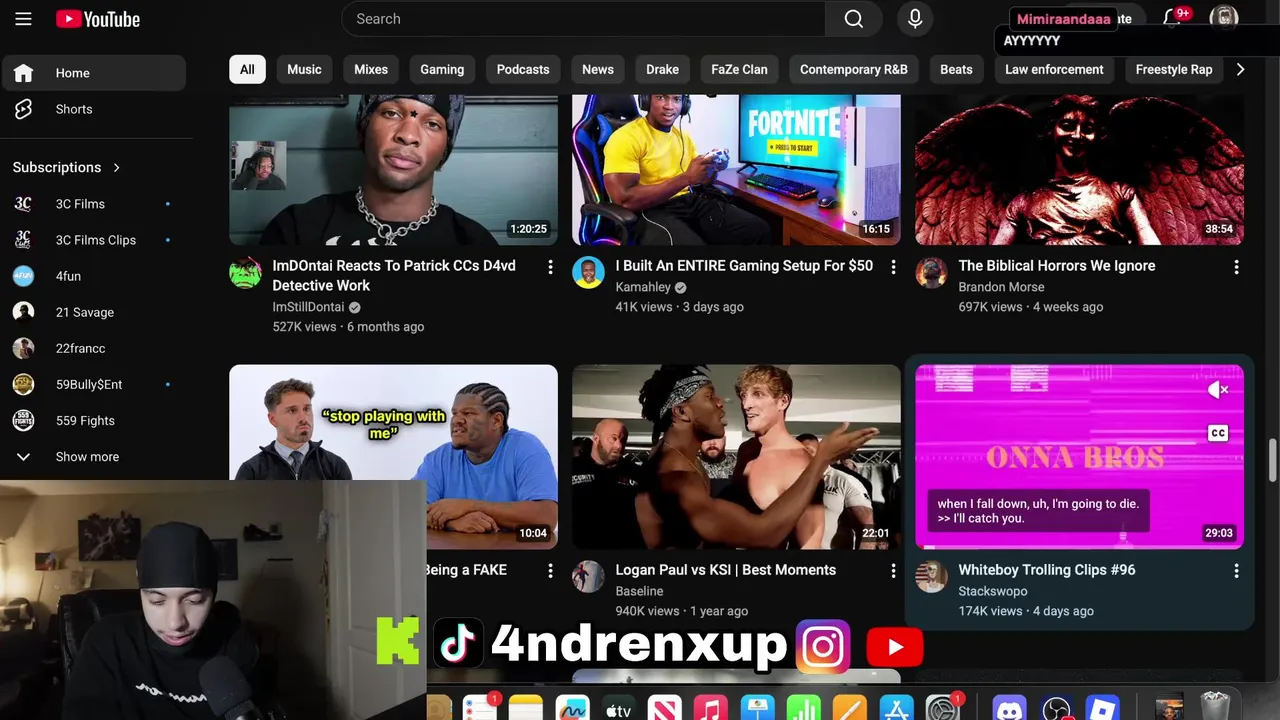Select the Drake filter chip
Image resolution: width=1280 pixels, height=720 pixels.
662,69
